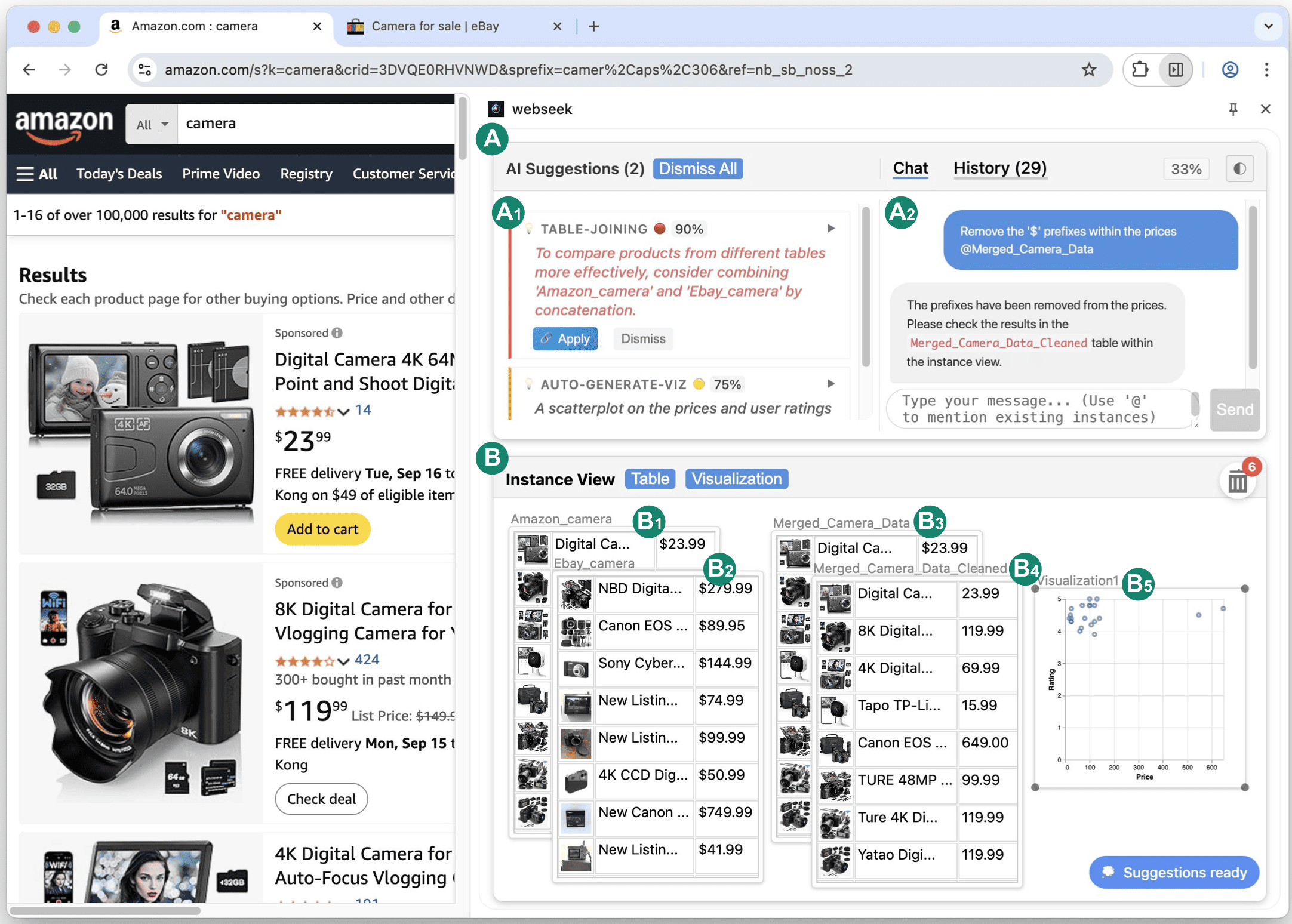Dismiss all AI suggestions
This screenshot has width=1292, height=924.
tap(698, 169)
